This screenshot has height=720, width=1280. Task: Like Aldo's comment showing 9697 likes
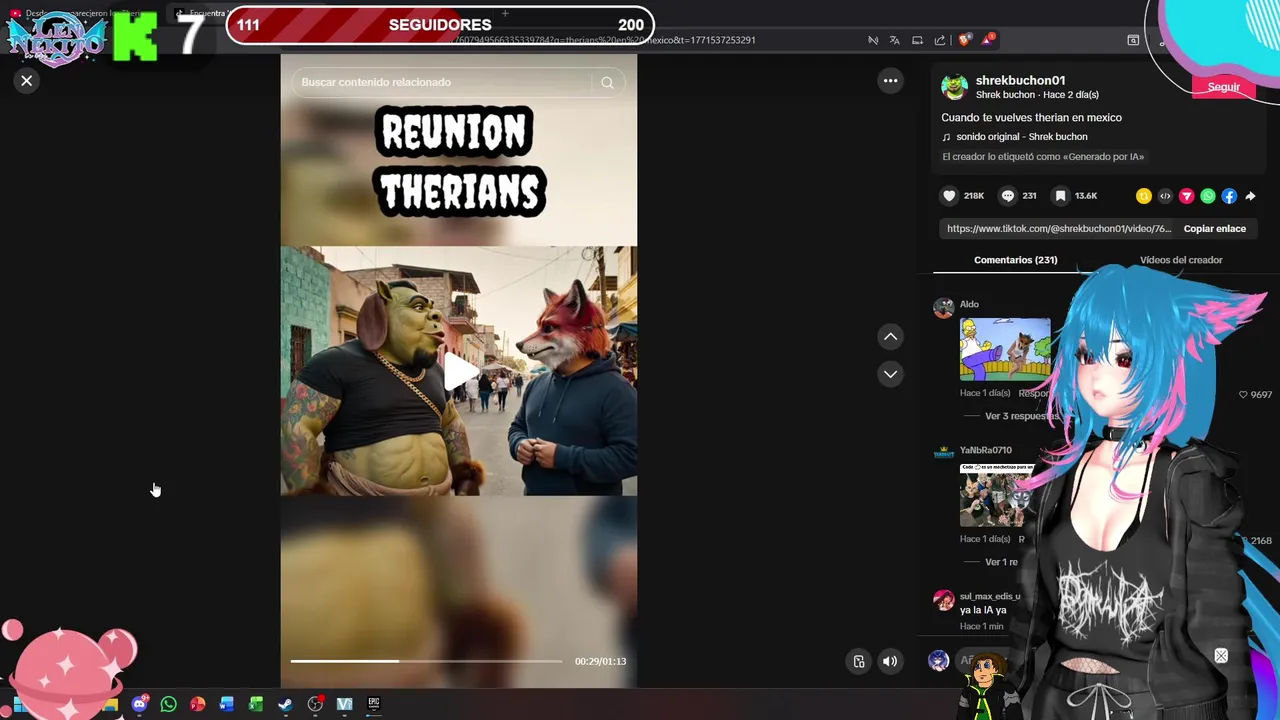coord(1243,395)
